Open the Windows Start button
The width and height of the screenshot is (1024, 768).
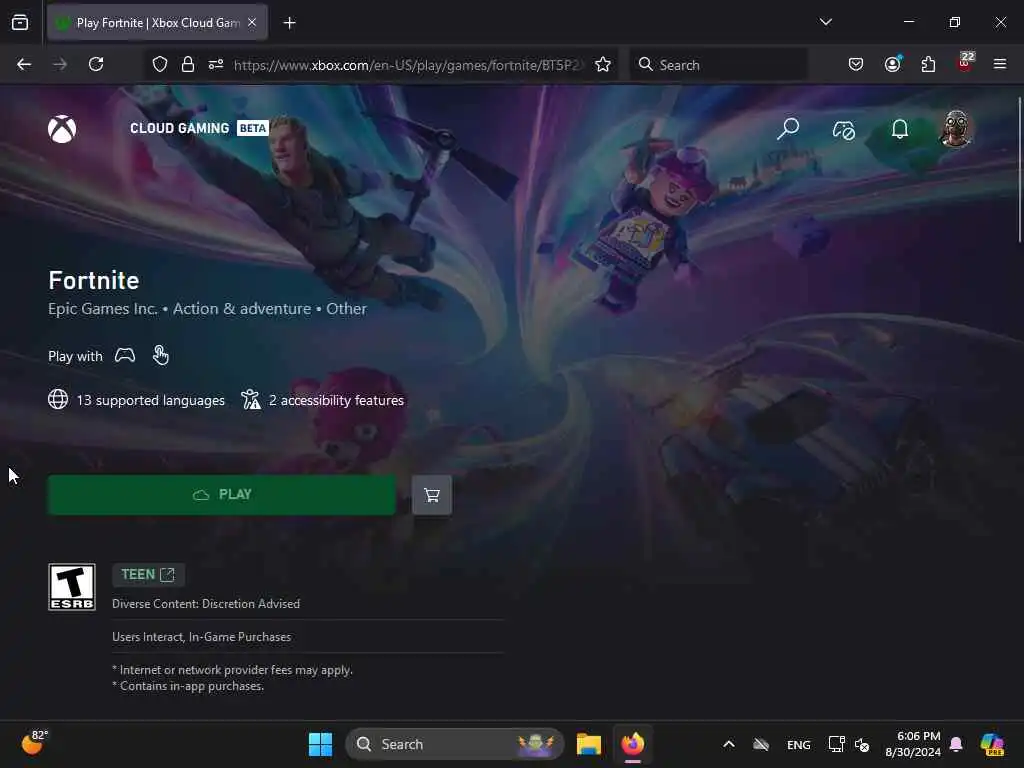coord(321,744)
